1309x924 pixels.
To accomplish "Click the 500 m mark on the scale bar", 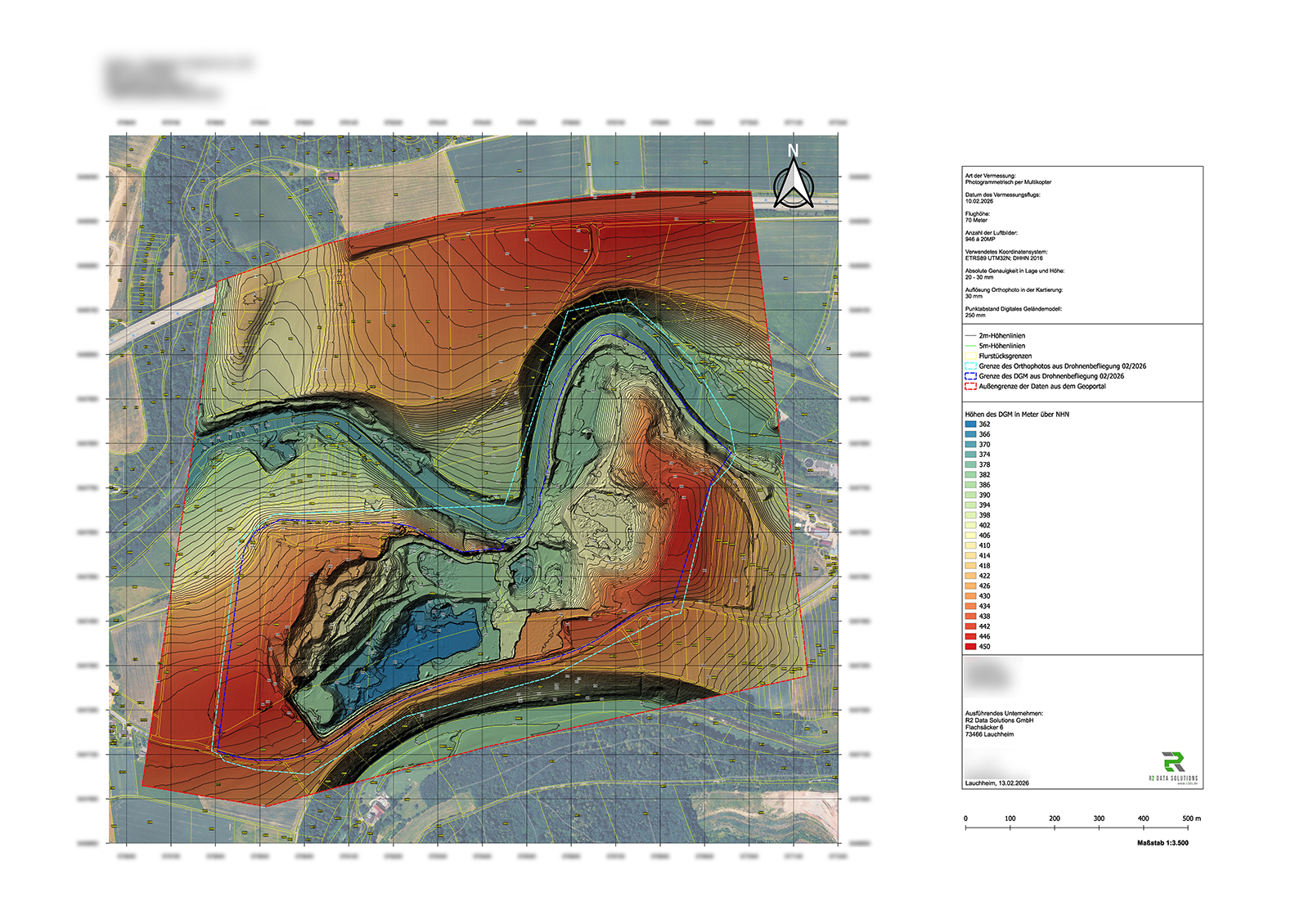I will (x=1189, y=818).
